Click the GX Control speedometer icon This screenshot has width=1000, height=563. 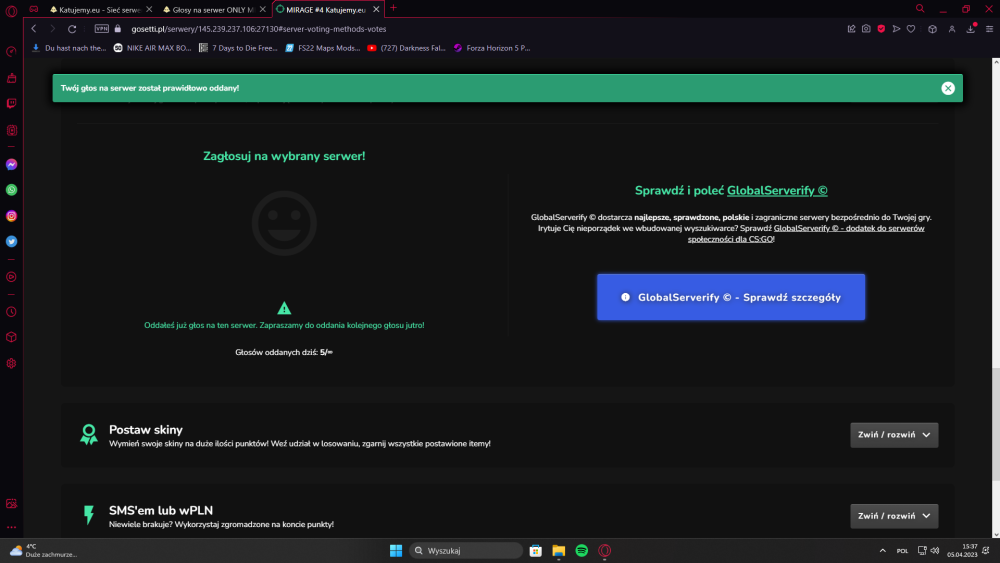pyautogui.click(x=11, y=52)
